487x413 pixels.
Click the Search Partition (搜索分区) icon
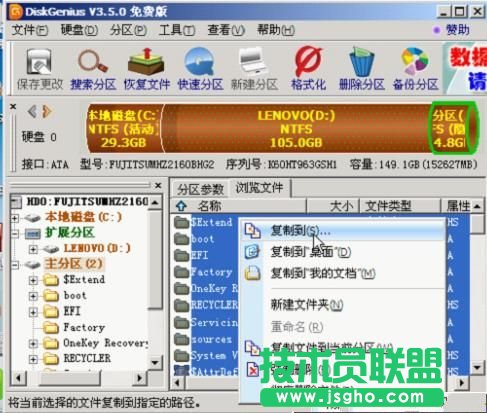point(93,69)
